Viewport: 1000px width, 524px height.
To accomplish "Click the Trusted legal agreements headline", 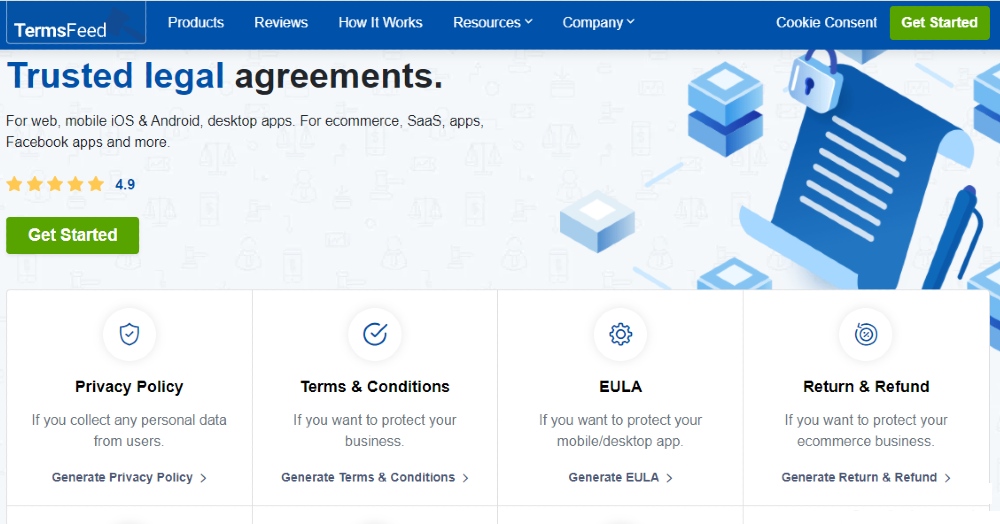I will pyautogui.click(x=224, y=76).
